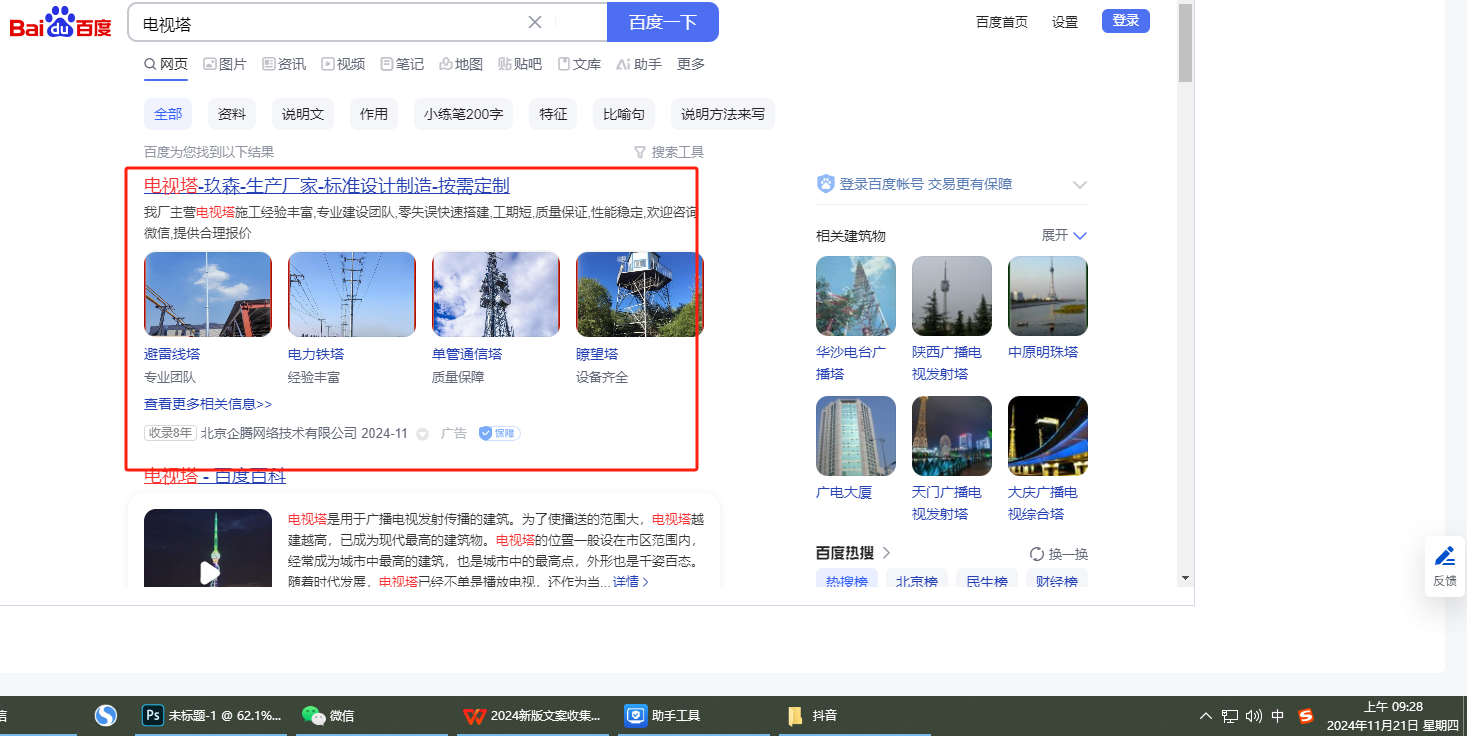Click the 百度一下 search button
The image size is (1467, 736).
(663, 22)
